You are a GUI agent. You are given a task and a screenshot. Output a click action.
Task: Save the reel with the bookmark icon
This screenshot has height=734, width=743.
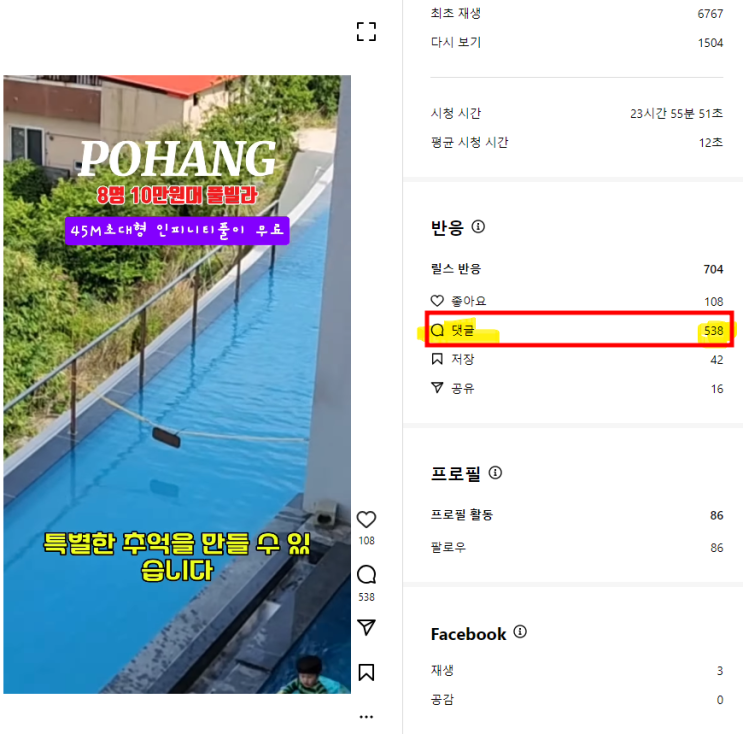pos(366,672)
